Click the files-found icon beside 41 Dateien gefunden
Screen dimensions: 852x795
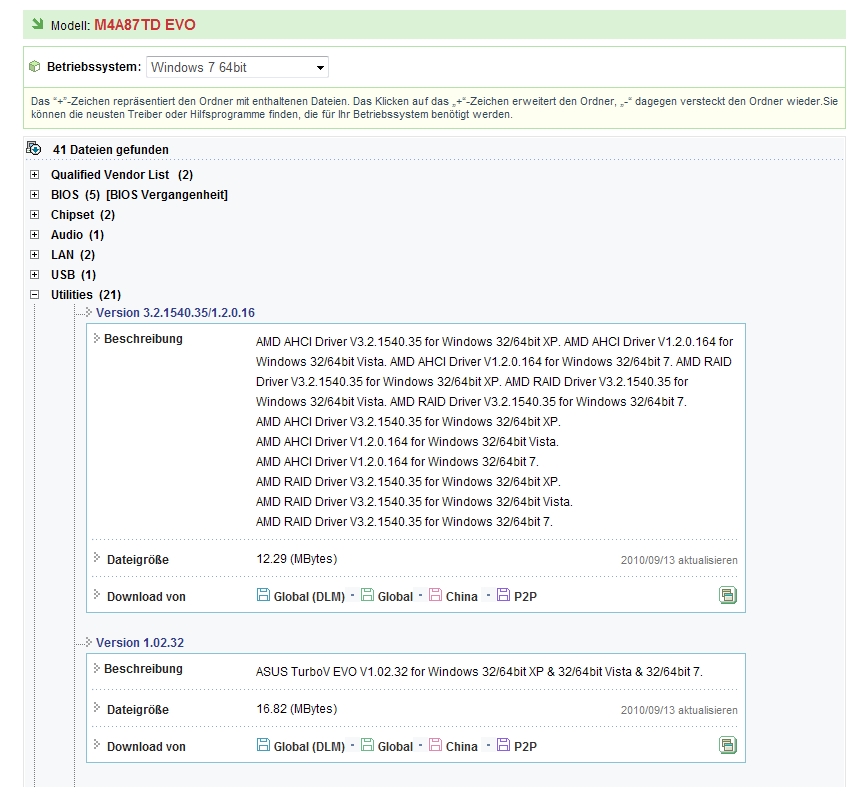[x=34, y=148]
